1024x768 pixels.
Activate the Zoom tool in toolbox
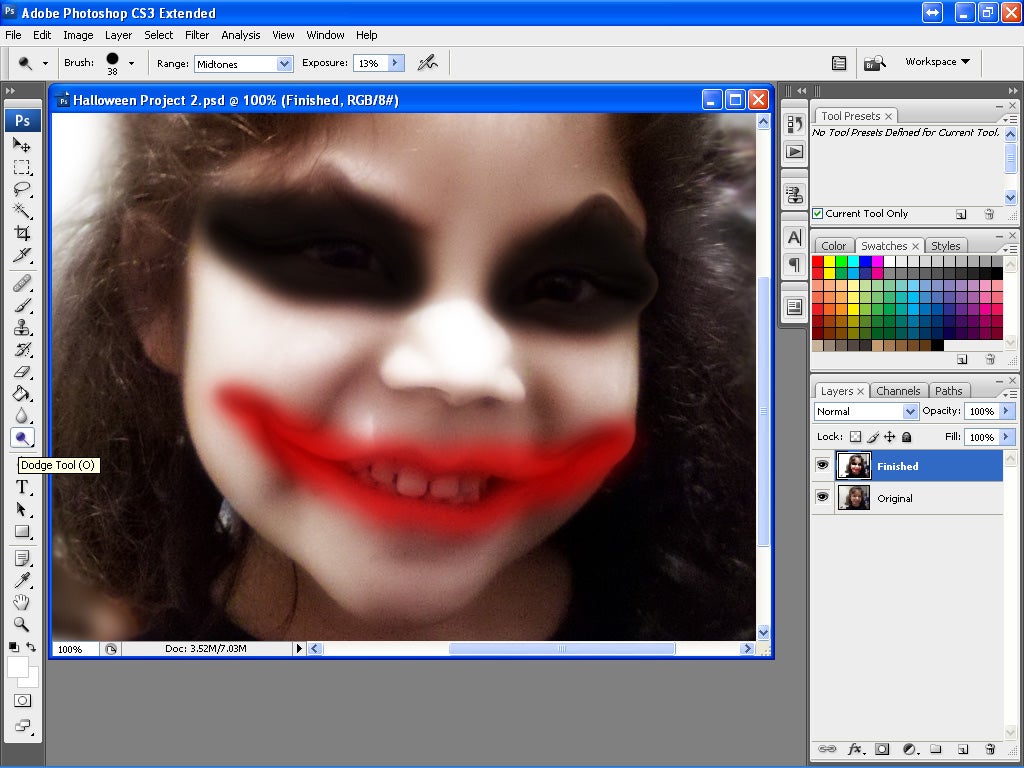tap(22, 624)
